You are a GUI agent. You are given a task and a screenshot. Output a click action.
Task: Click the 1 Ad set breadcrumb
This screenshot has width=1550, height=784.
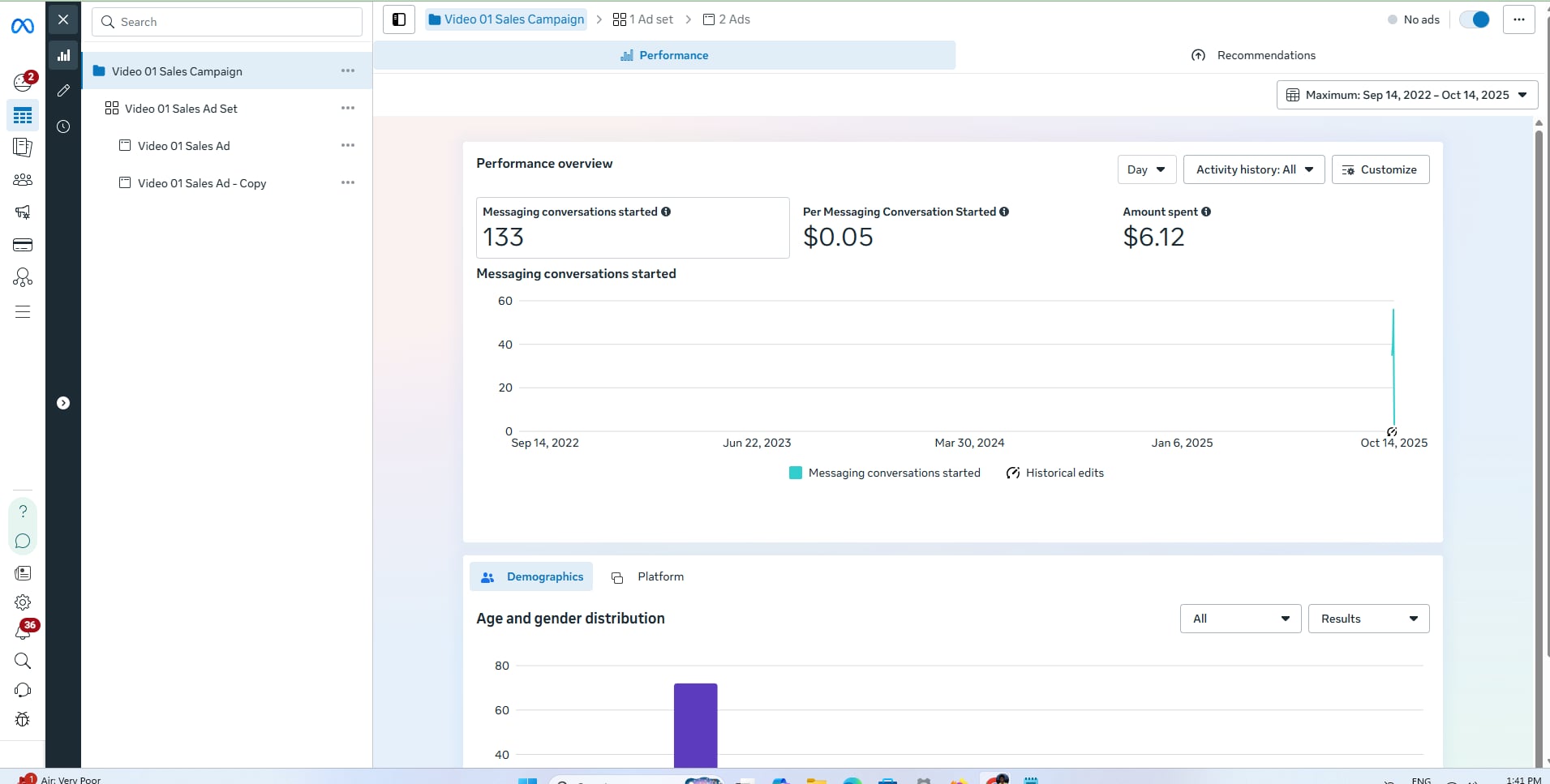(643, 19)
